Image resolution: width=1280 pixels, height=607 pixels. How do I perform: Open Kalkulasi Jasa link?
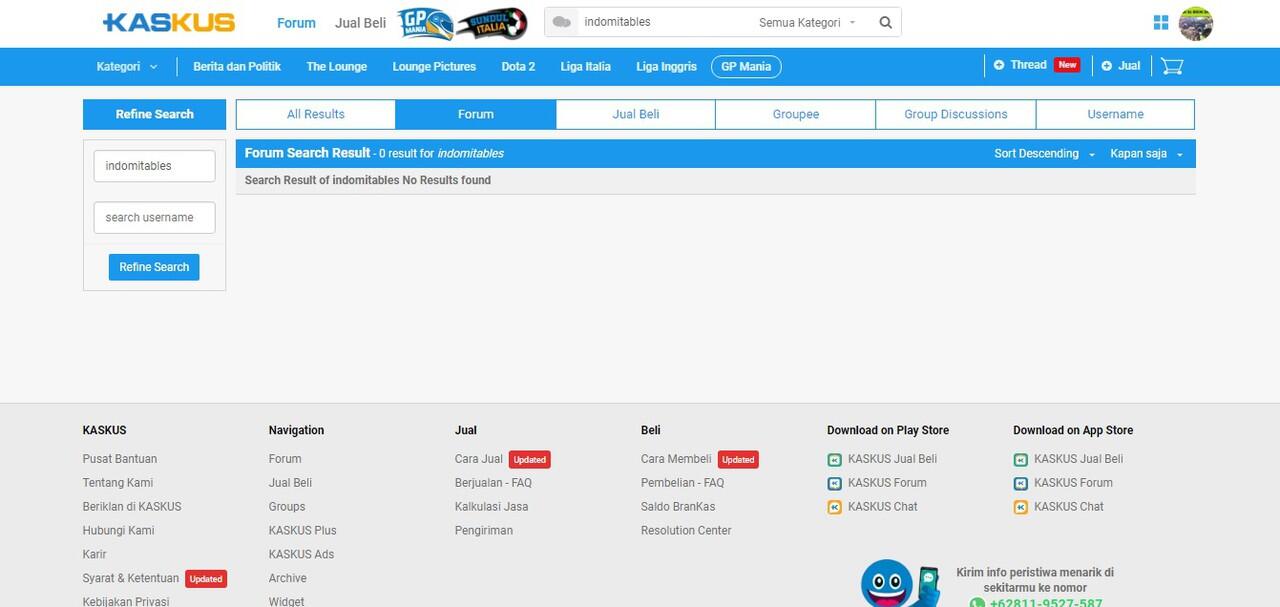tap(491, 507)
